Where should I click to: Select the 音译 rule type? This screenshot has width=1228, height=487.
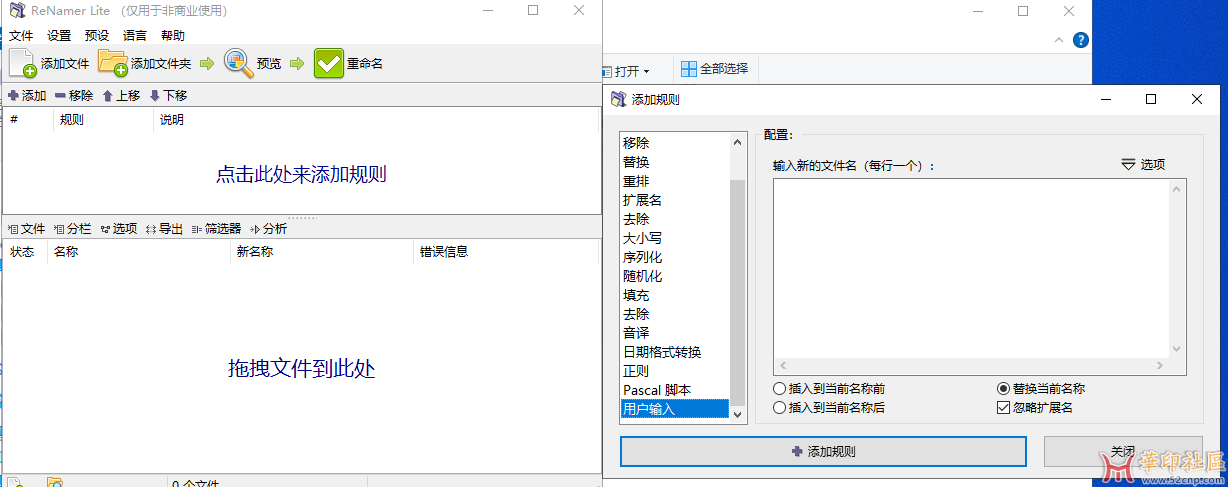pyautogui.click(x=675, y=333)
